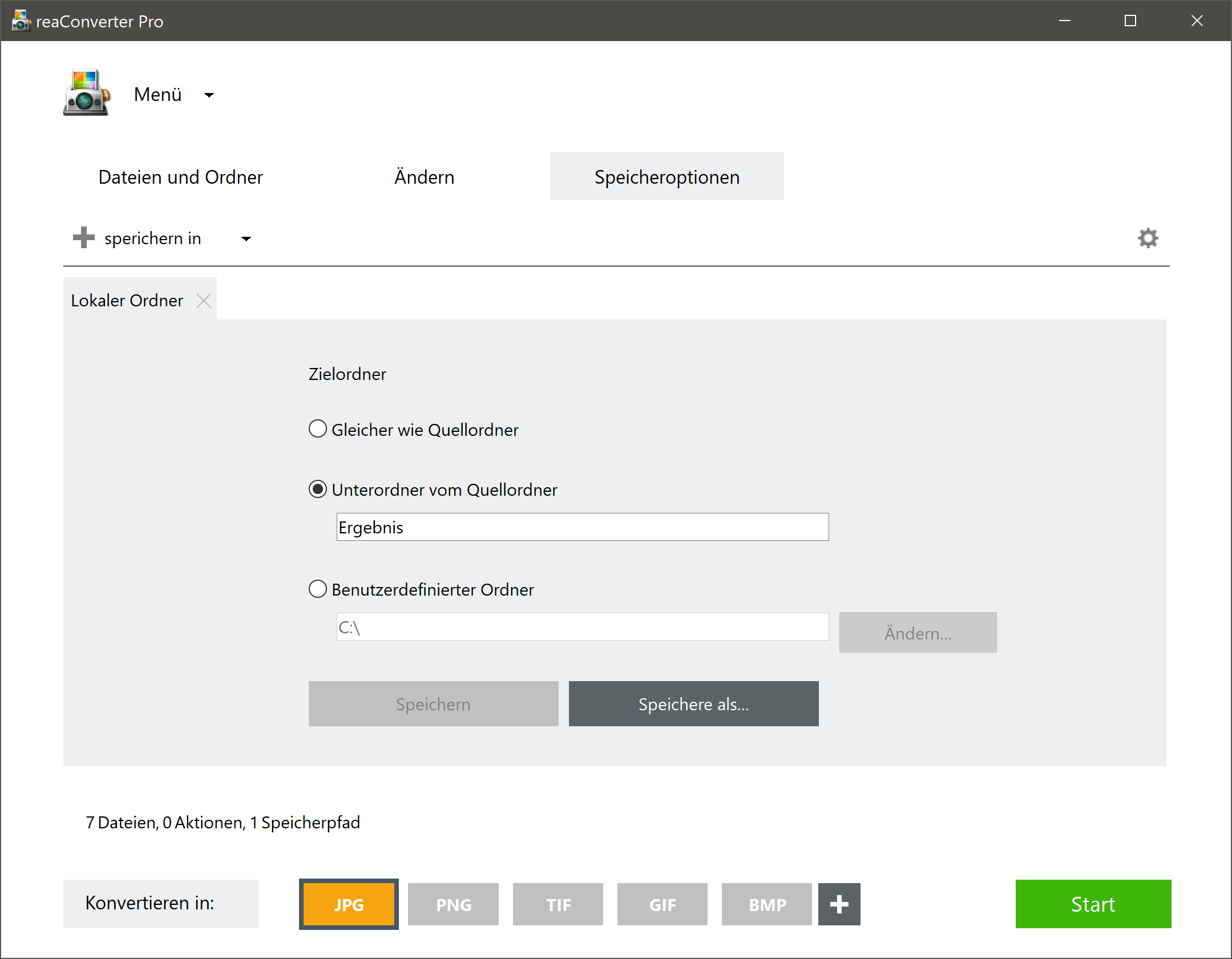Minimize the reaConverter Pro window

[1065, 21]
